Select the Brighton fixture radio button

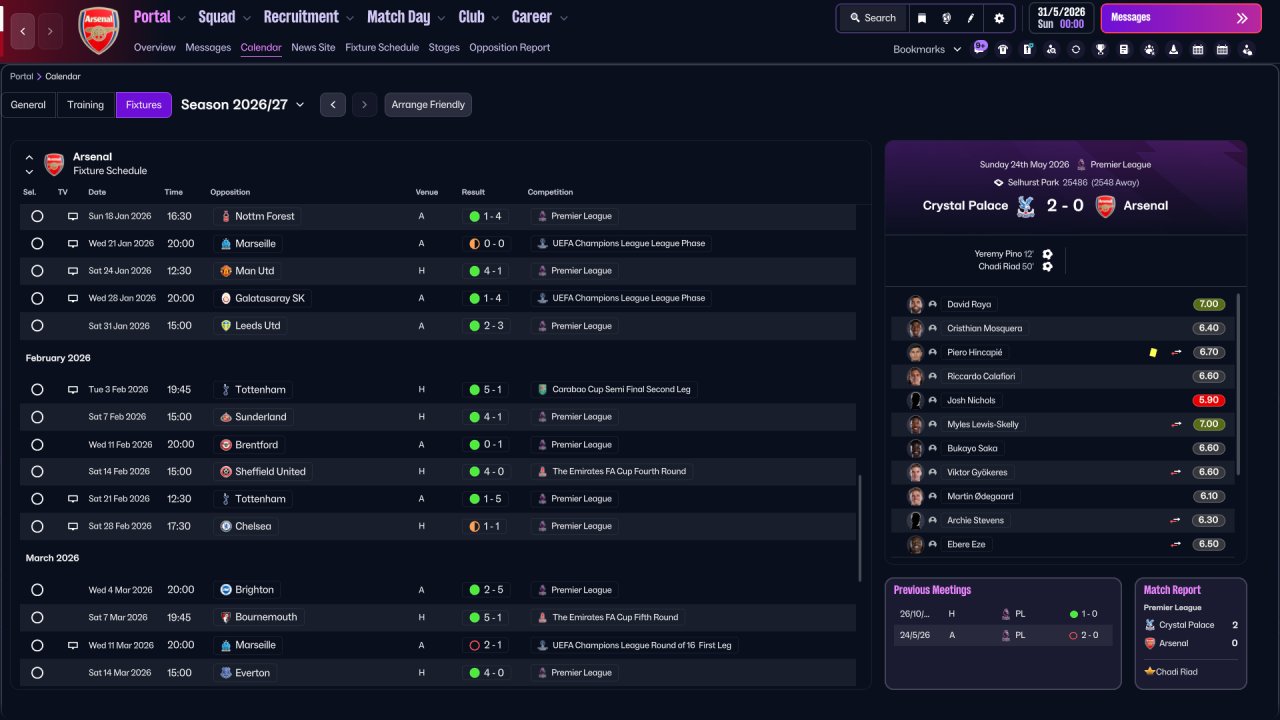pyautogui.click(x=37, y=590)
